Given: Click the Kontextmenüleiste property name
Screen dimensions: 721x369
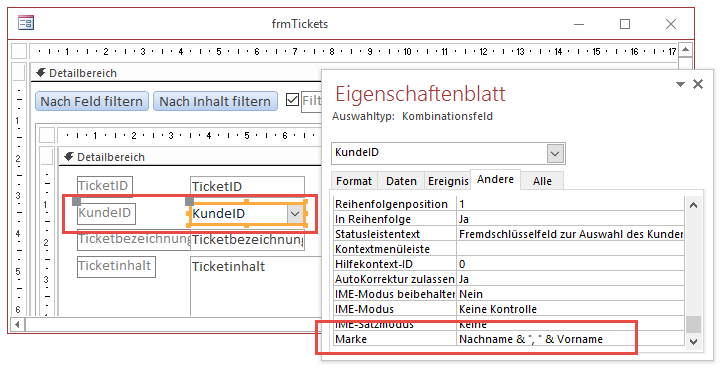Looking at the screenshot, I should [x=383, y=249].
